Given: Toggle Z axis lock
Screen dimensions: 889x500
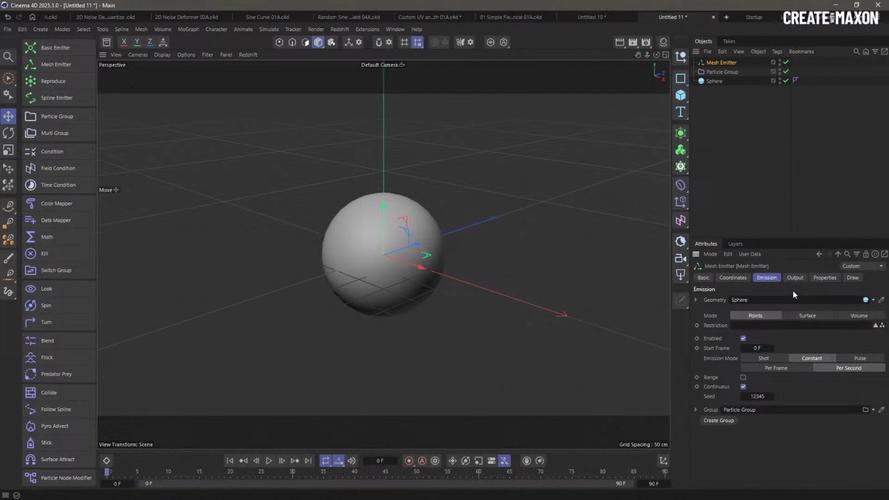Looking at the screenshot, I should (150, 42).
